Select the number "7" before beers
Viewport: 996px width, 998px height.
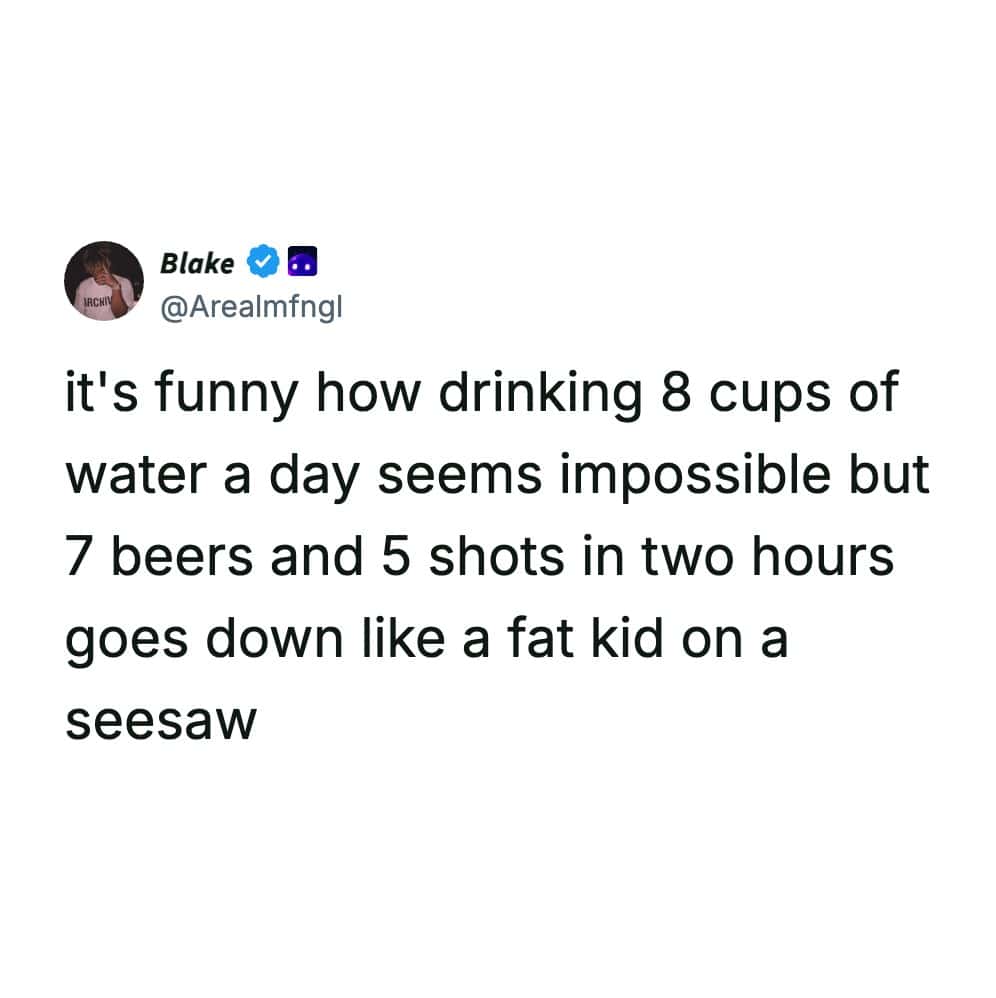(80, 557)
